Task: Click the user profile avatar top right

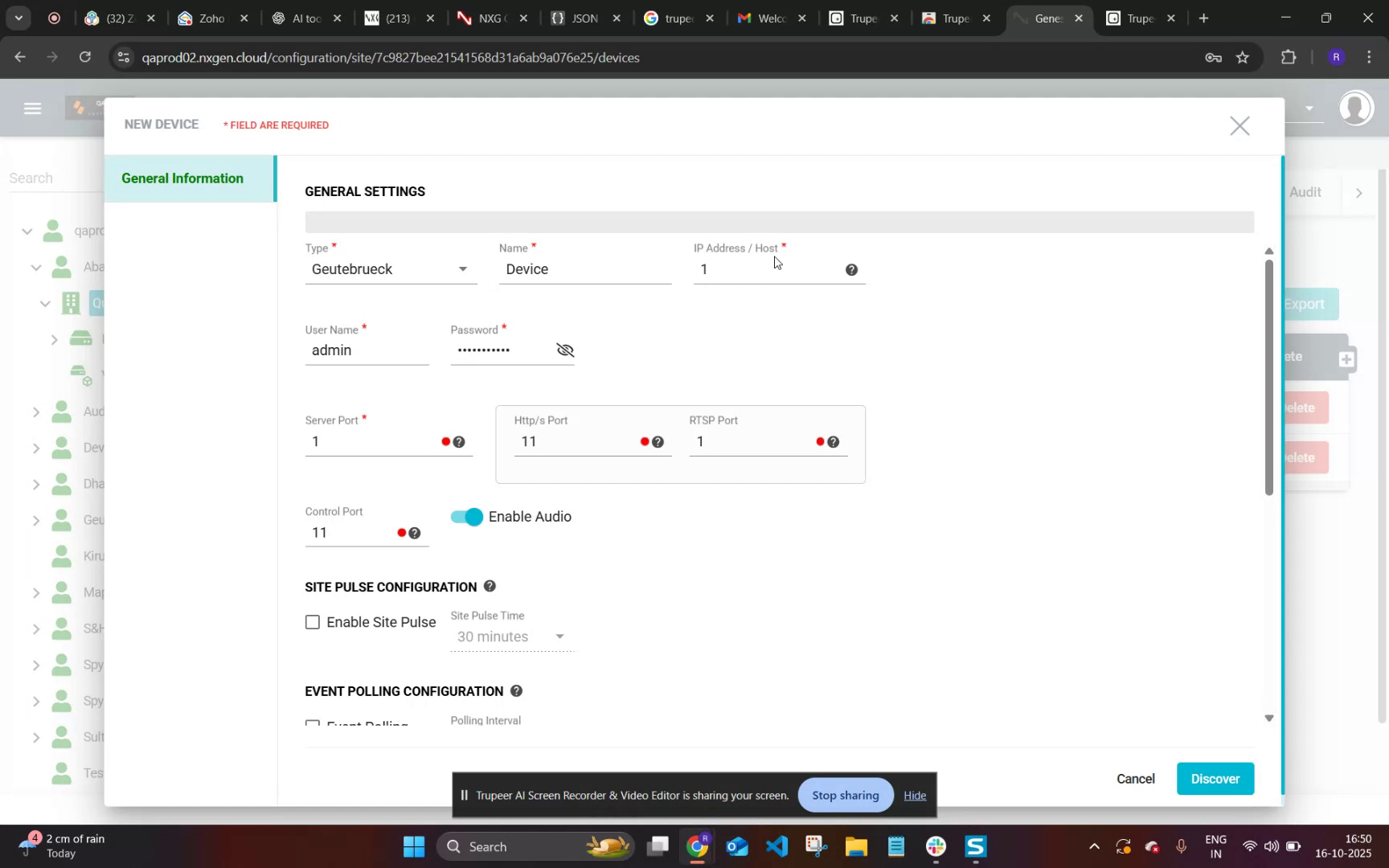Action: (x=1356, y=108)
